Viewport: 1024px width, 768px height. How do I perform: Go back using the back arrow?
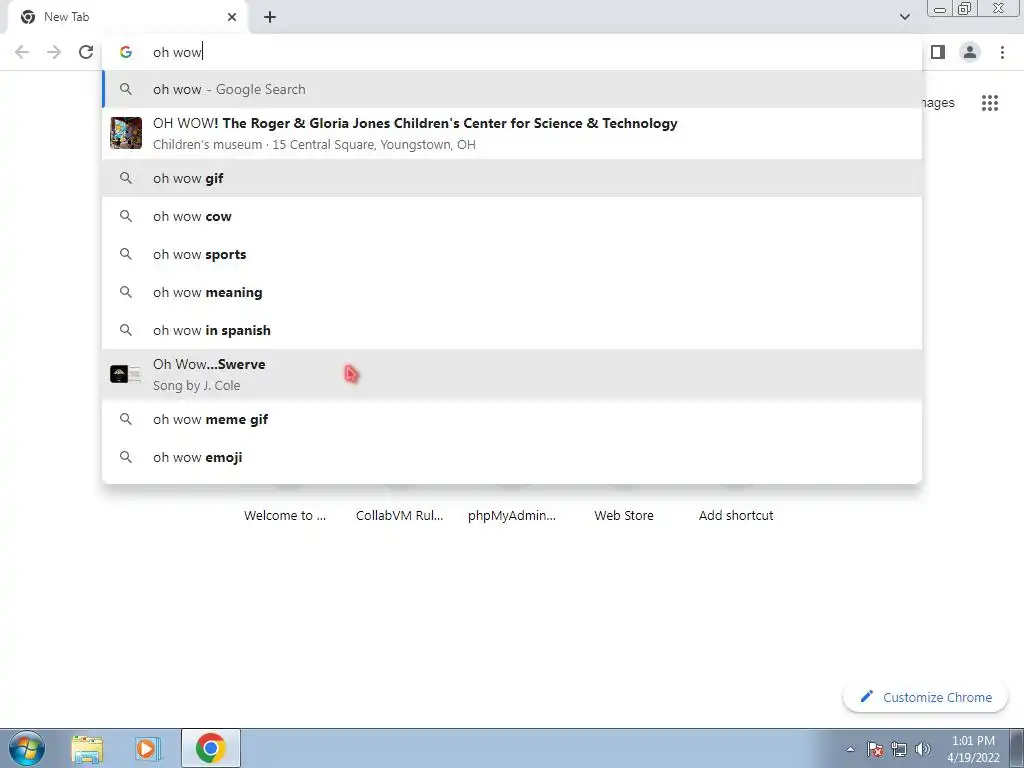22,52
